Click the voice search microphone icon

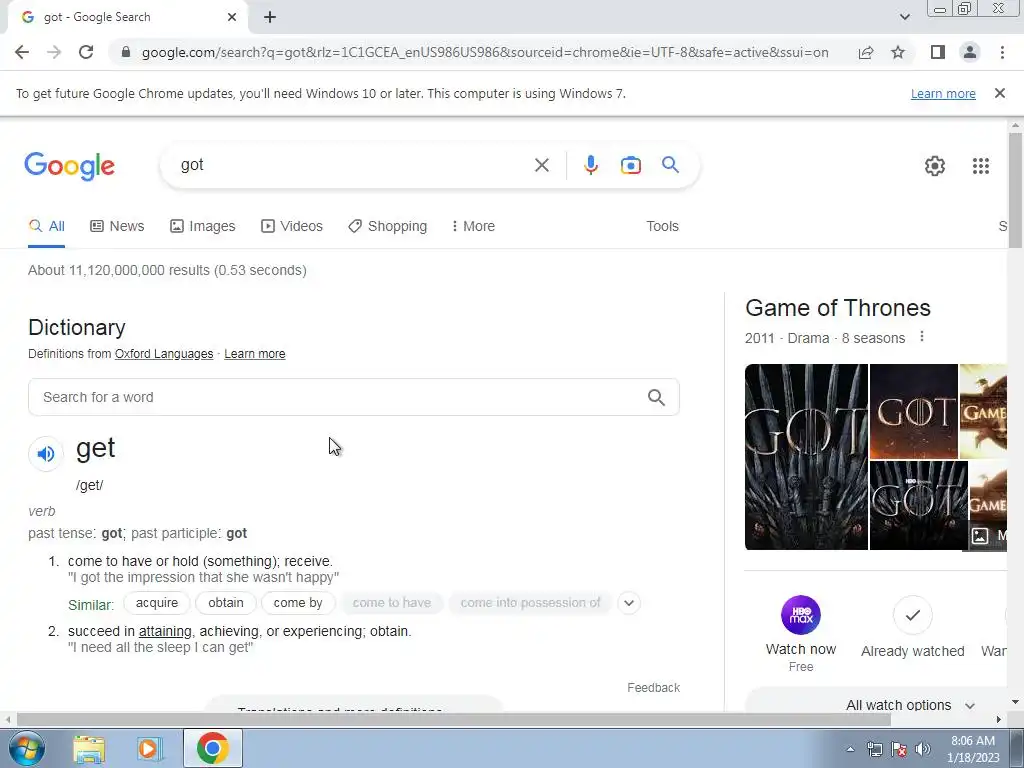pyautogui.click(x=590, y=165)
